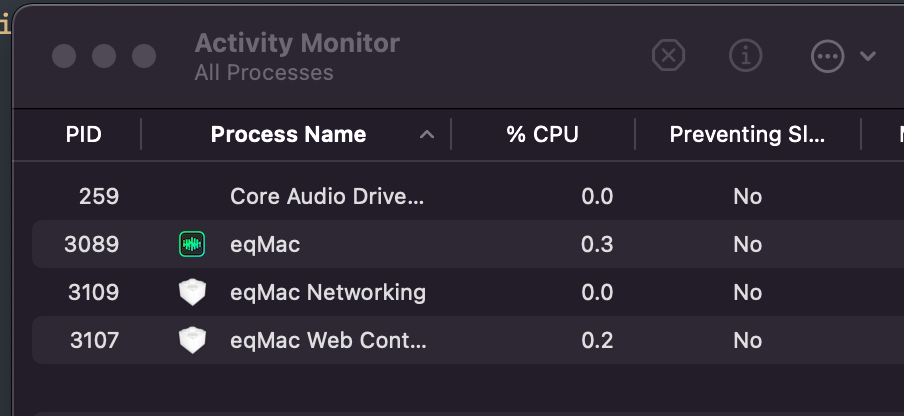Screen dimensions: 904x416
Task: Sort processes by % CPU column
Action: 542,134
